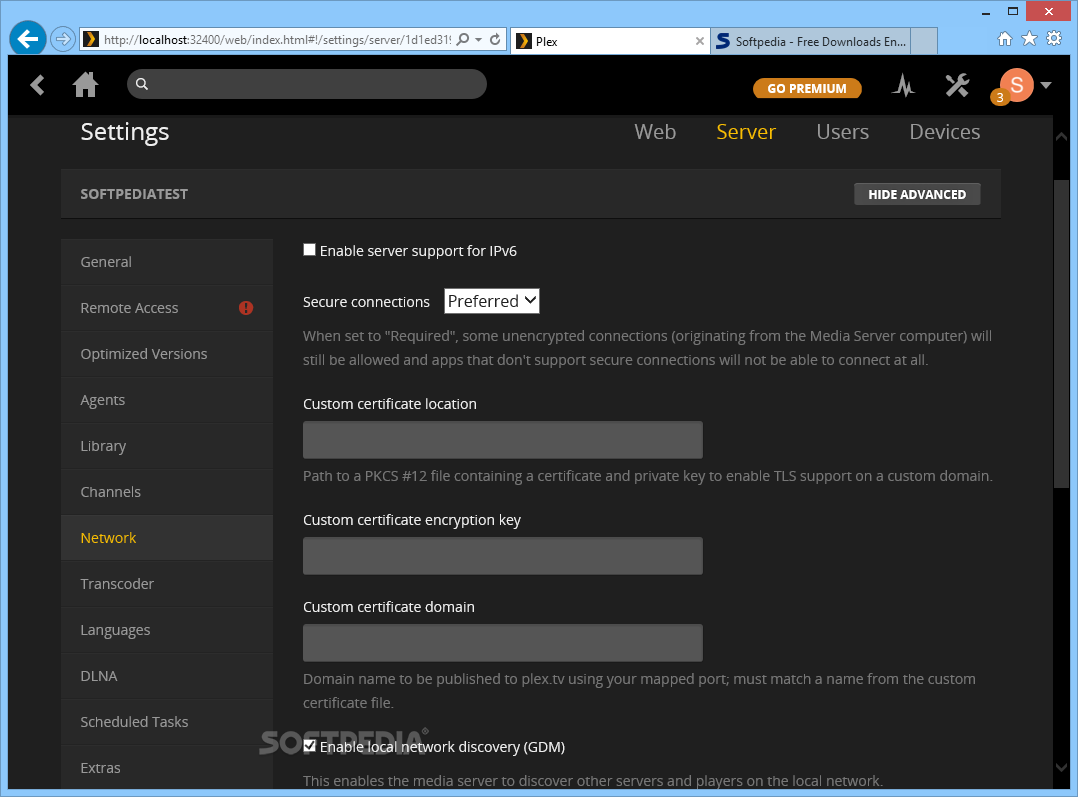The height and width of the screenshot is (797, 1078).
Task: Select Network settings section
Action: click(167, 538)
